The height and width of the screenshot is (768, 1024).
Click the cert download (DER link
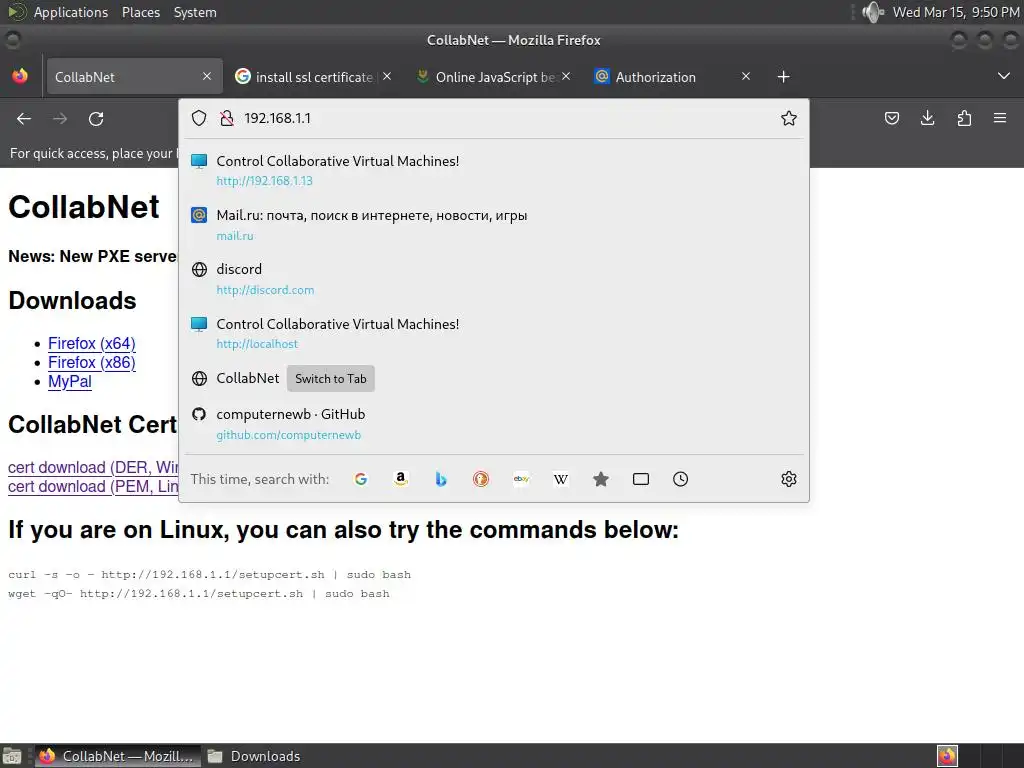(x=93, y=468)
